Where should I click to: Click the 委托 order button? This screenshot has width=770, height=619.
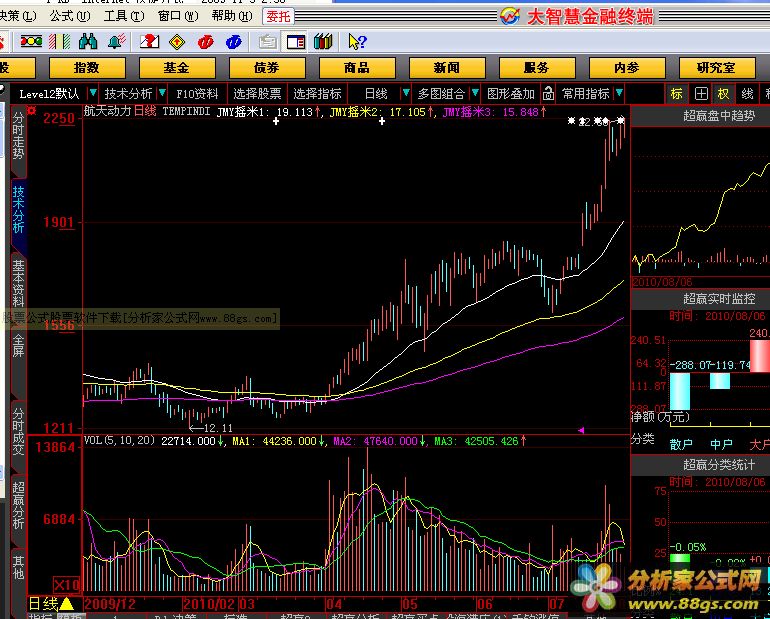coord(278,17)
